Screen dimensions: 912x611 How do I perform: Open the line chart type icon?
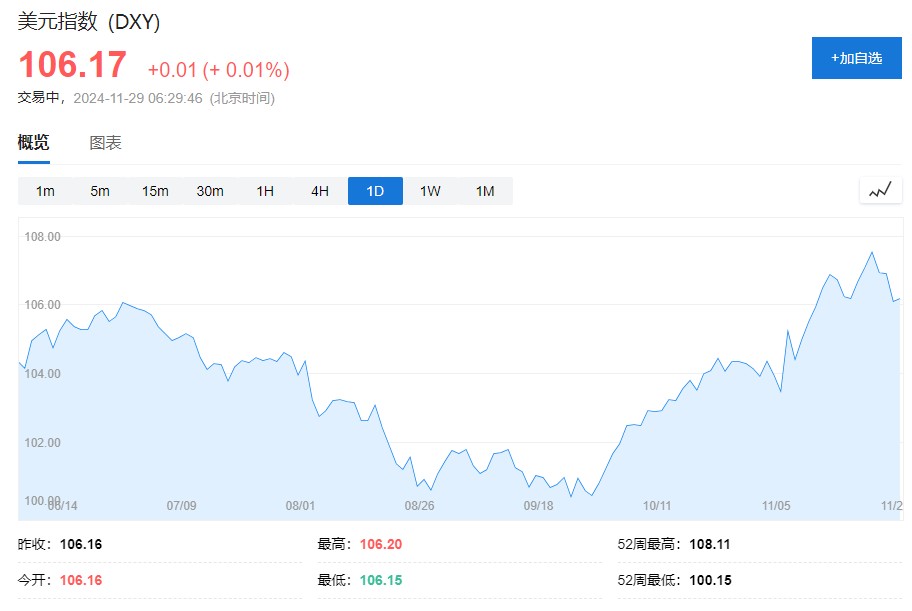[x=880, y=190]
